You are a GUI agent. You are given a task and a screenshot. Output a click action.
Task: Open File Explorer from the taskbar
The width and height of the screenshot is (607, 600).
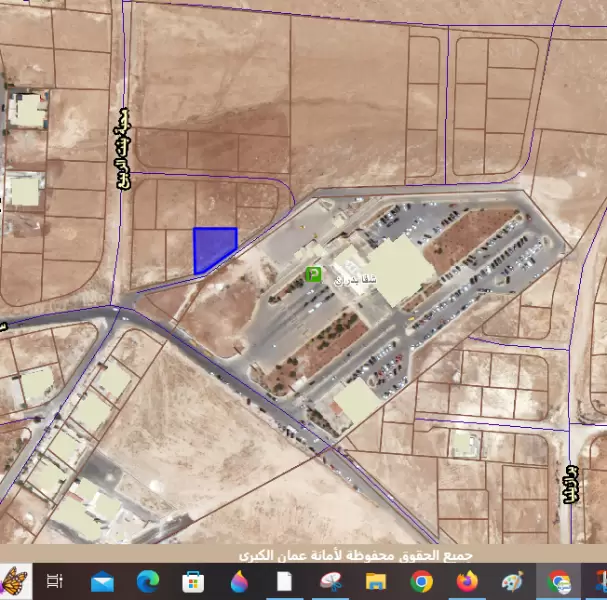(x=376, y=581)
